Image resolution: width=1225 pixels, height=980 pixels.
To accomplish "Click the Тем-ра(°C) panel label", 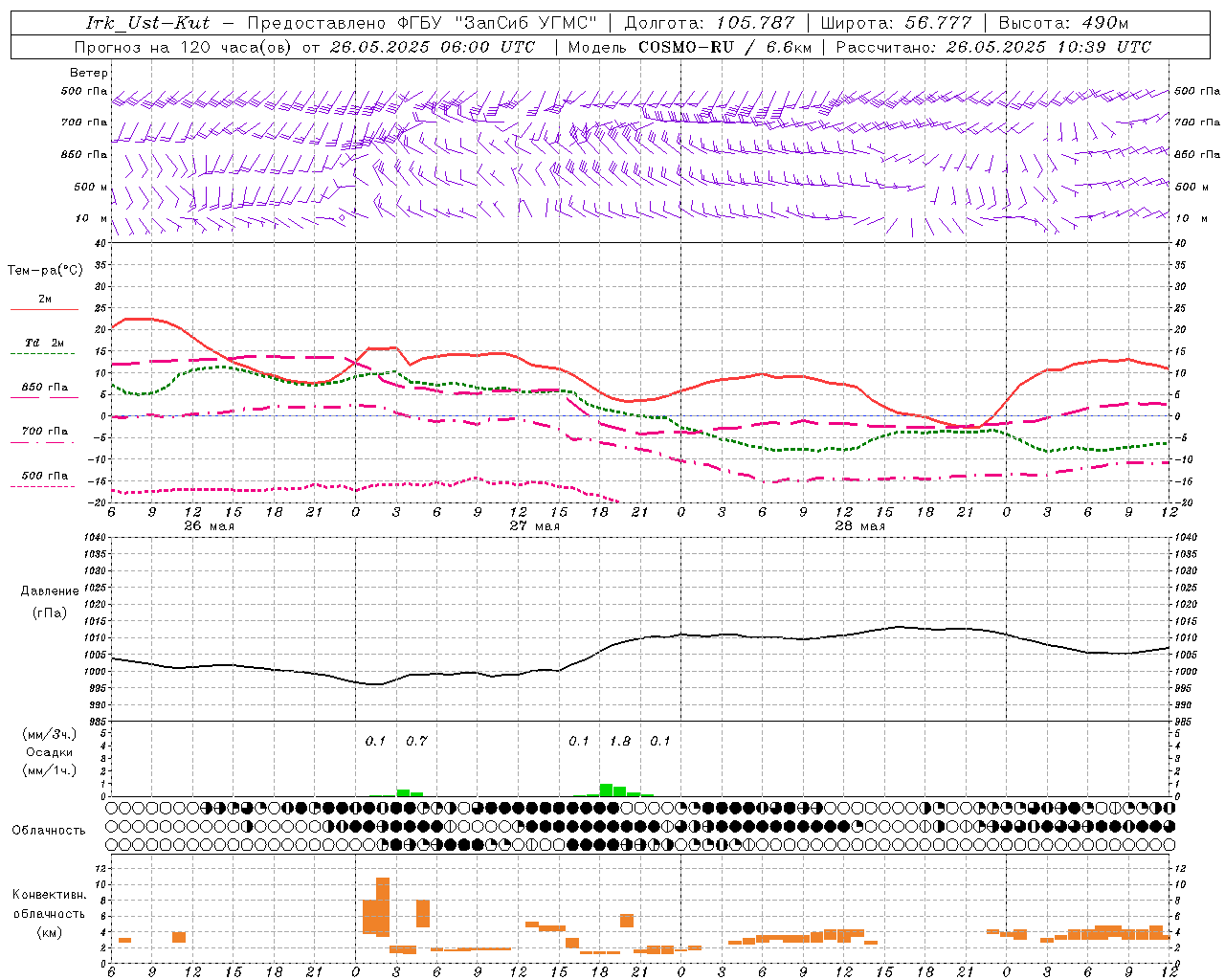I will pos(45,271).
